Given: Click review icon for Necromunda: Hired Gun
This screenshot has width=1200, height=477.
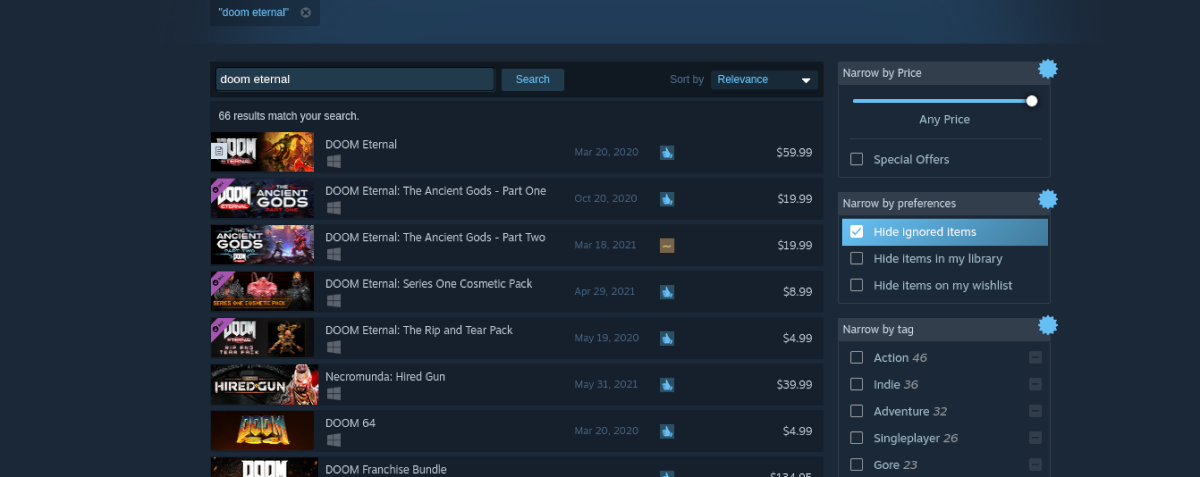Looking at the screenshot, I should tap(667, 385).
